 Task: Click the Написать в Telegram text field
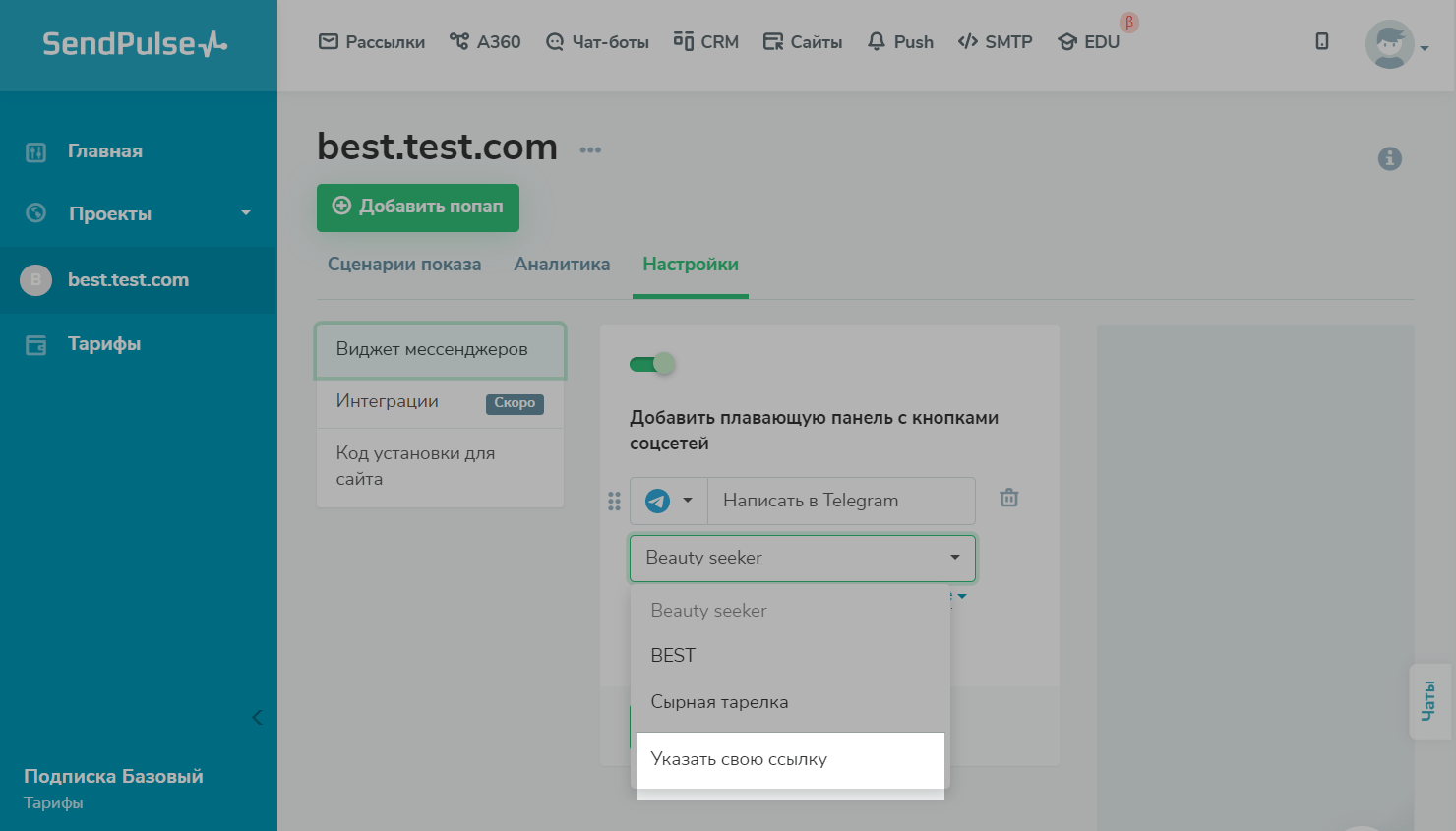(x=841, y=501)
